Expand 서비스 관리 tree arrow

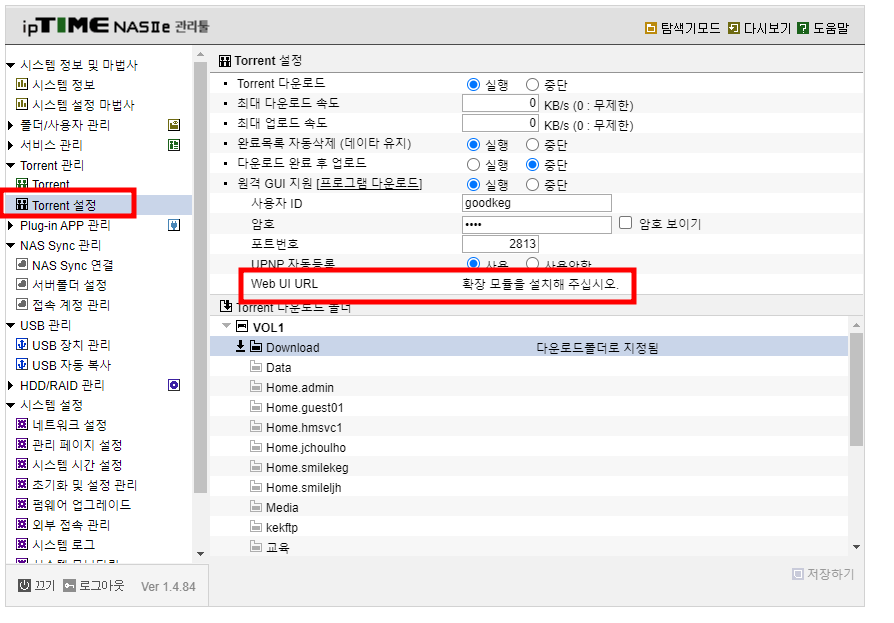(10, 145)
